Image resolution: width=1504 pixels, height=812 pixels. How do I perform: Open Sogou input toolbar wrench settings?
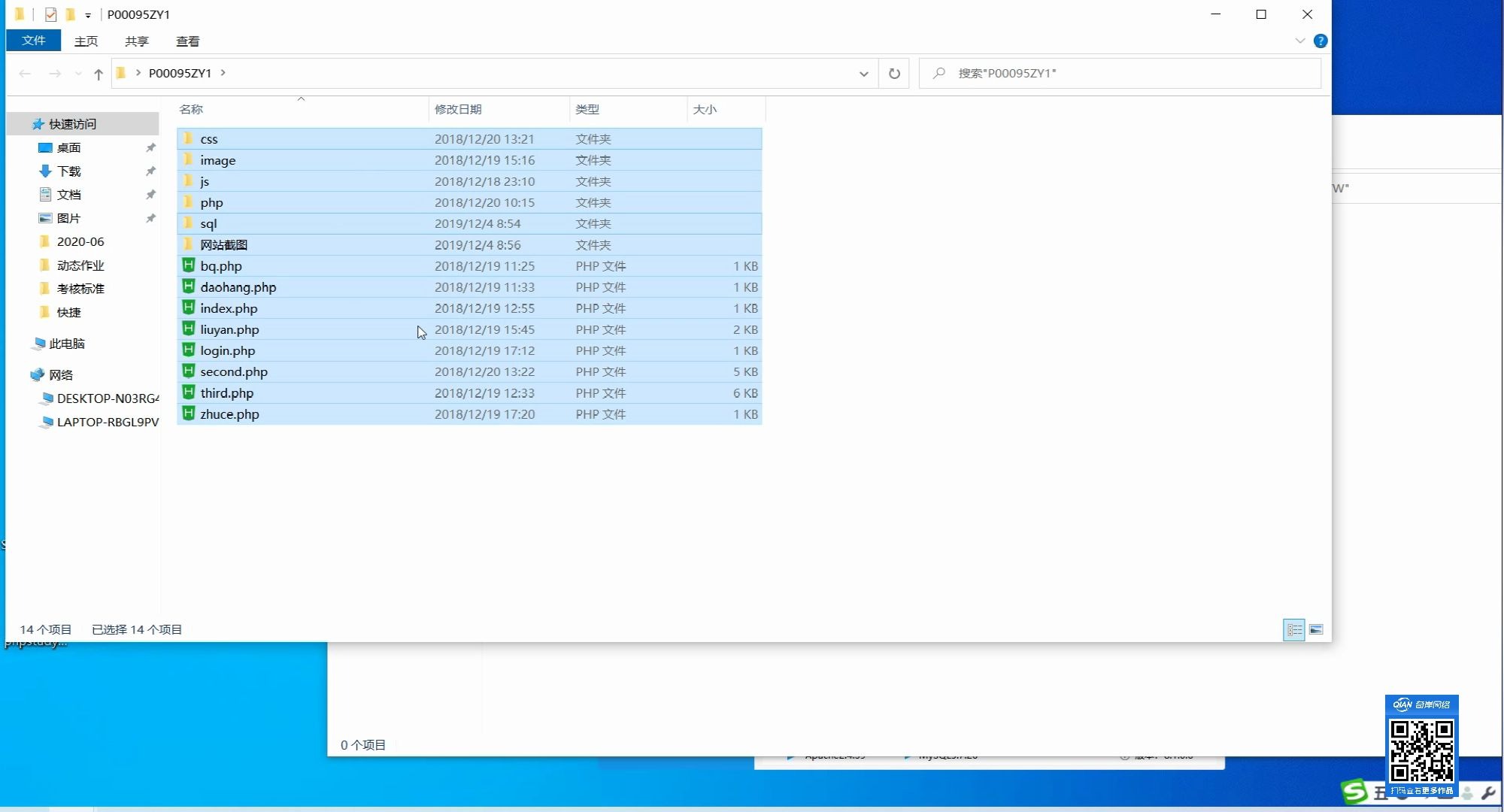1487,792
